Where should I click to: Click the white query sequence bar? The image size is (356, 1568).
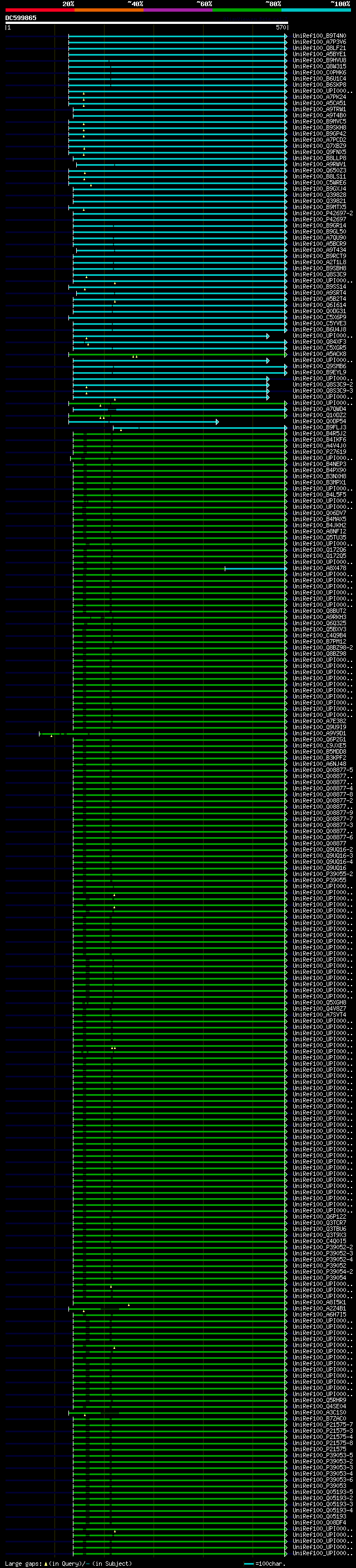pyautogui.click(x=147, y=23)
